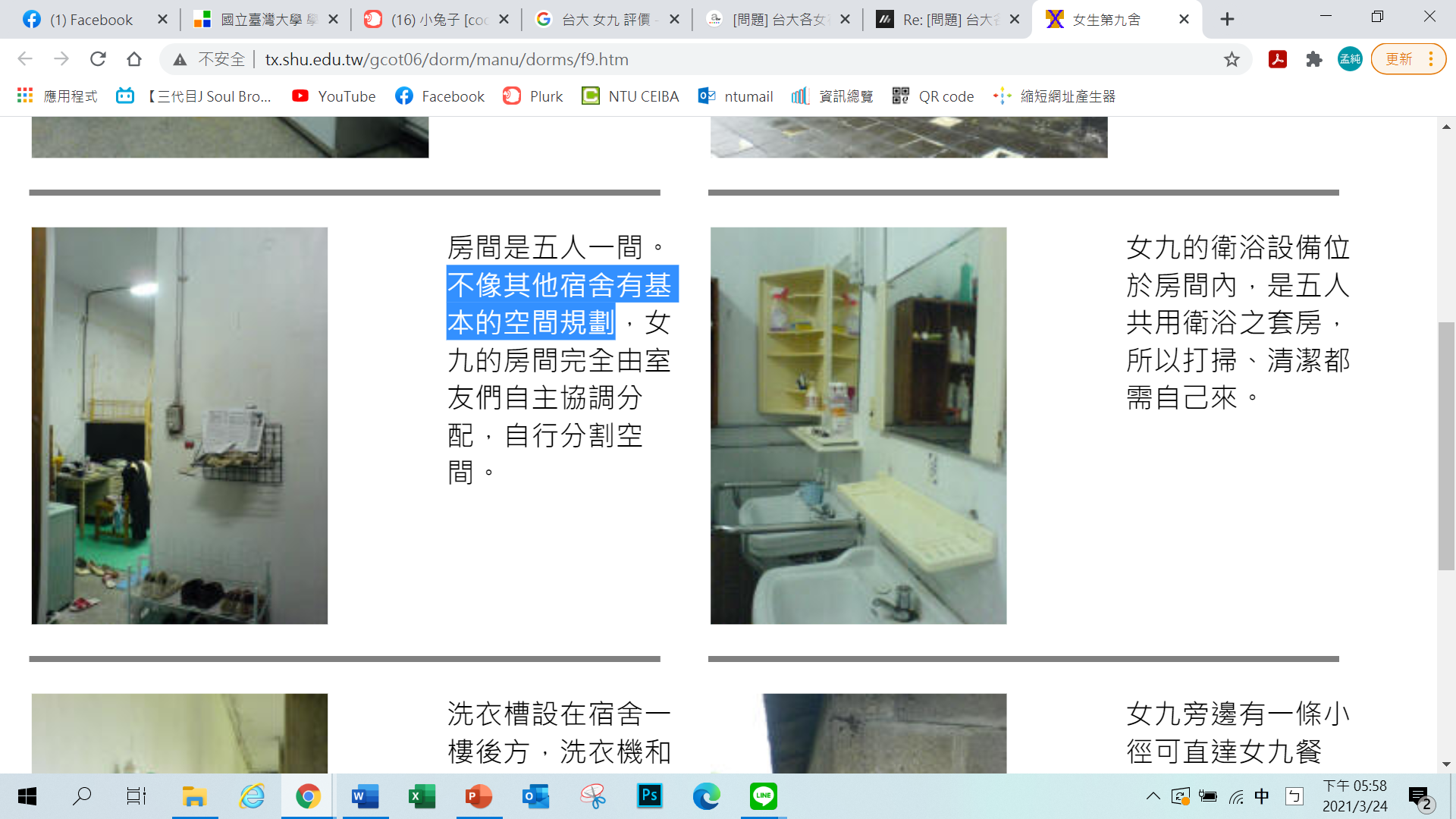Screen dimensions: 1456x819
Task: Open the browser home page
Action: [x=134, y=59]
